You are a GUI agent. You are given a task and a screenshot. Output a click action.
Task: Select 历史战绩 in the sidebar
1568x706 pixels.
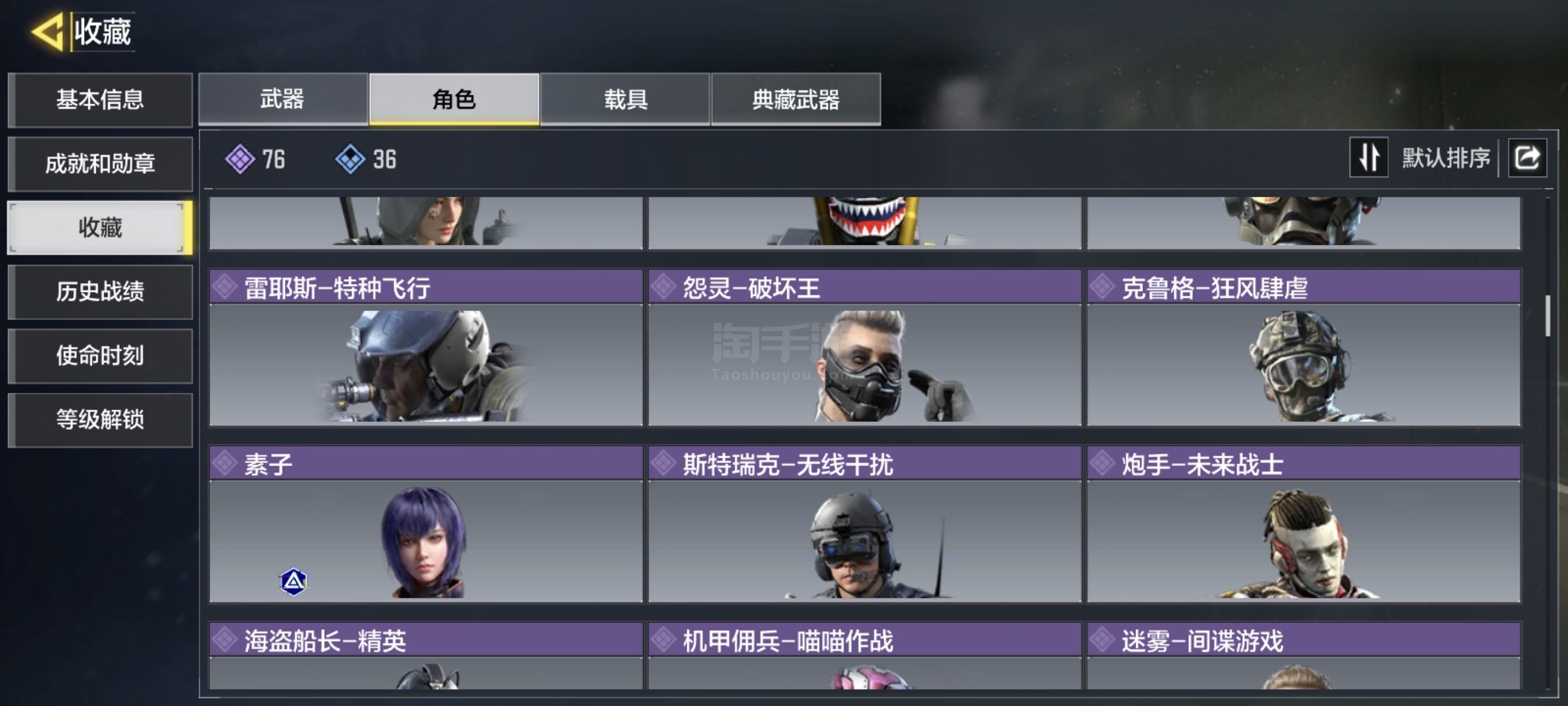coord(100,292)
